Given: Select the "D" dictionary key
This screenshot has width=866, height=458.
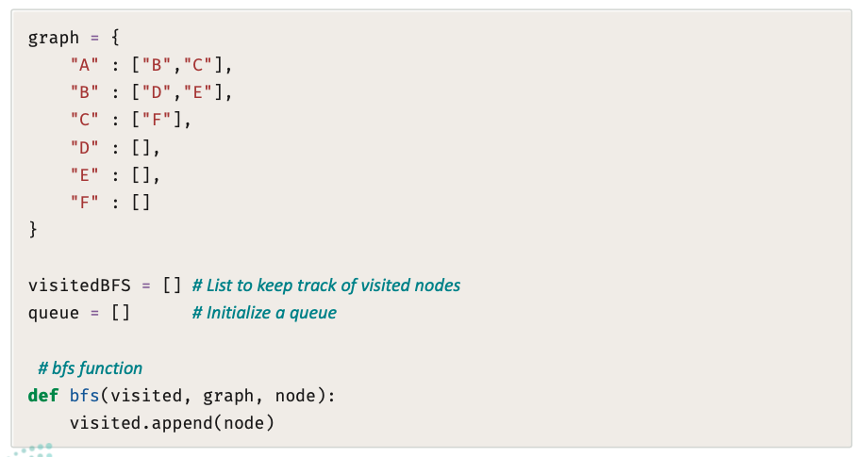Looking at the screenshot, I should pyautogui.click(x=85, y=148).
